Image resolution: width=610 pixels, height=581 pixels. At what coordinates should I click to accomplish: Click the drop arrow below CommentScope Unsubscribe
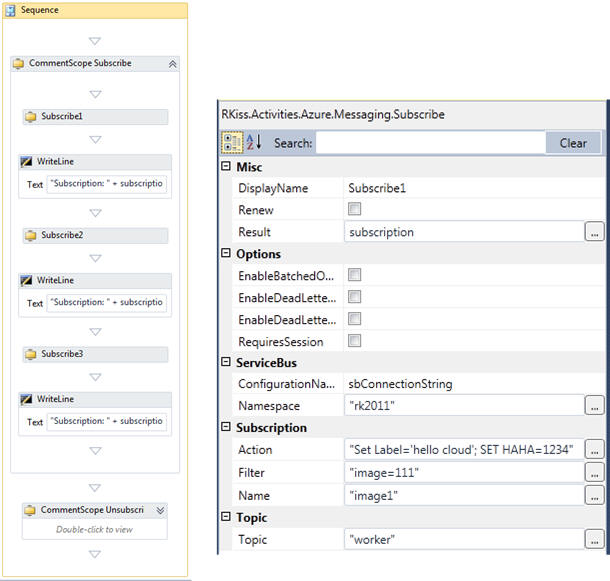[95, 554]
